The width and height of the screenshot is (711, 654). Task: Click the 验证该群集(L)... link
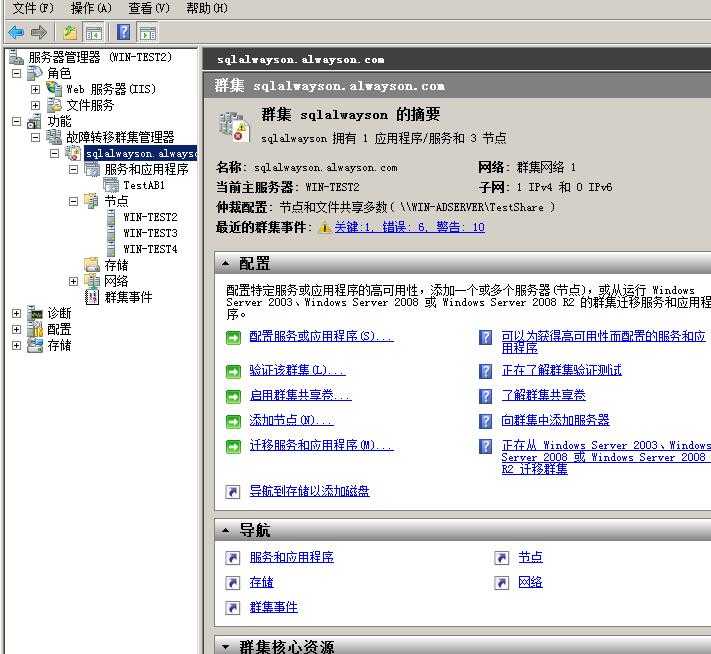pos(297,371)
